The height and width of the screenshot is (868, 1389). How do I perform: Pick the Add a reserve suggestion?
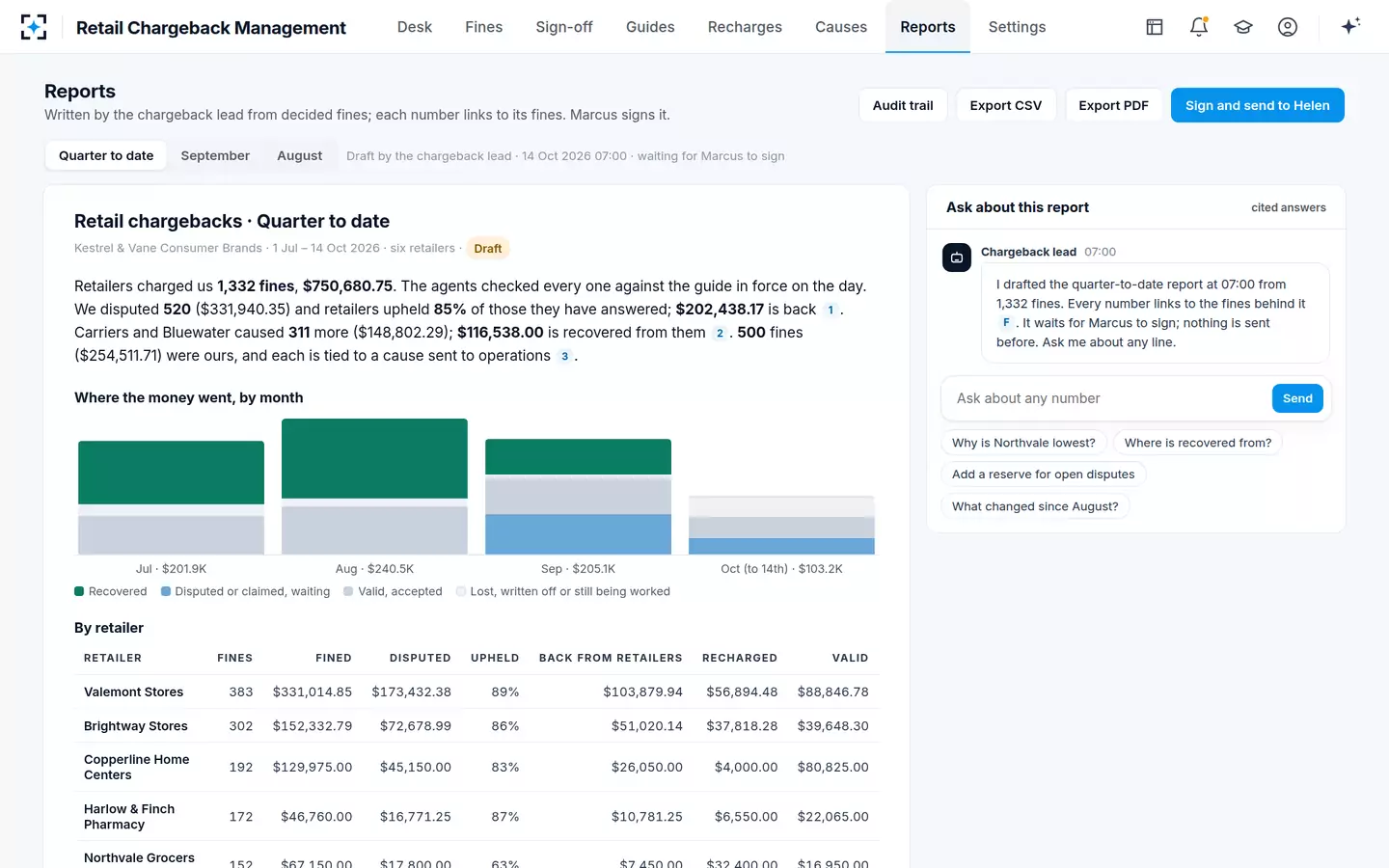pos(1043,475)
